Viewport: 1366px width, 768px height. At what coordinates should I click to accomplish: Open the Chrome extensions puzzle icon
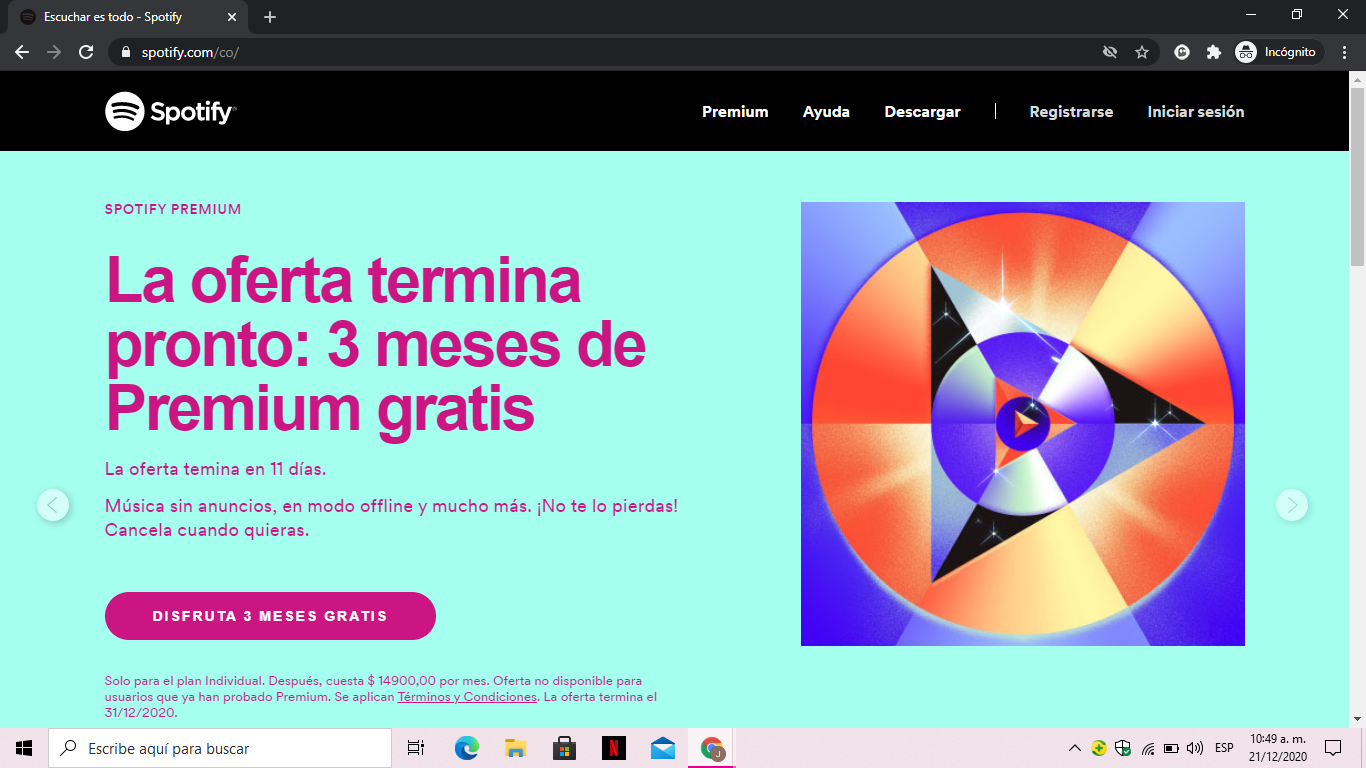click(1214, 52)
